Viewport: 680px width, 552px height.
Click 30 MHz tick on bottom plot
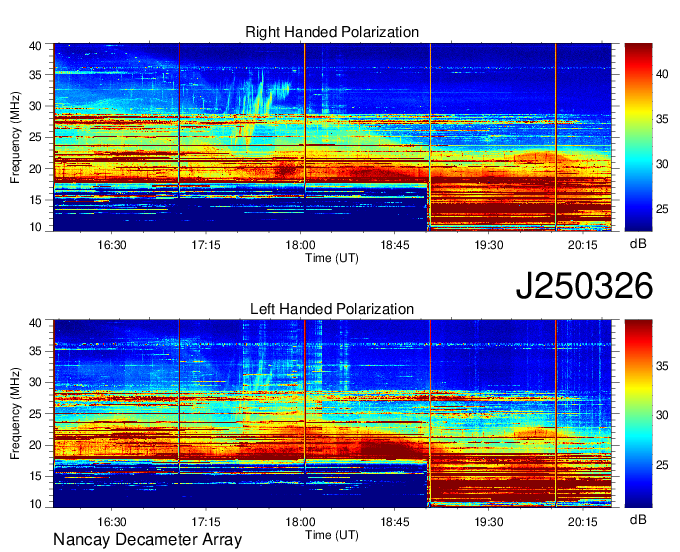click(35, 382)
